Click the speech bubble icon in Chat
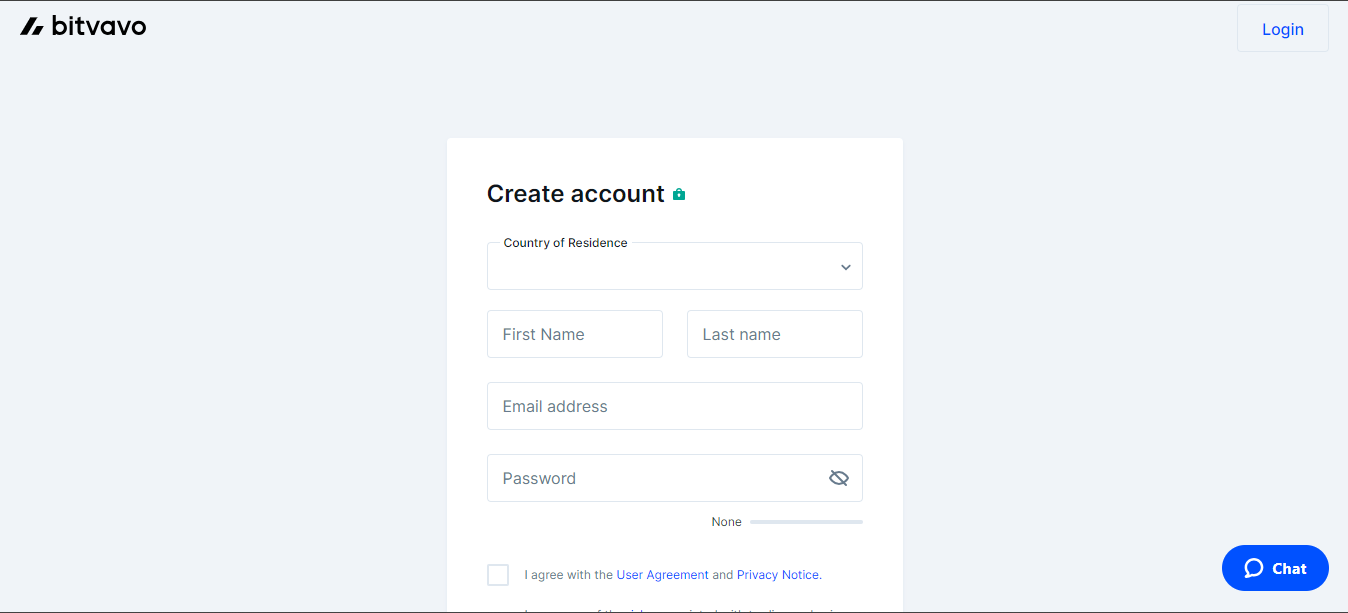The height and width of the screenshot is (613, 1348). 1254,568
